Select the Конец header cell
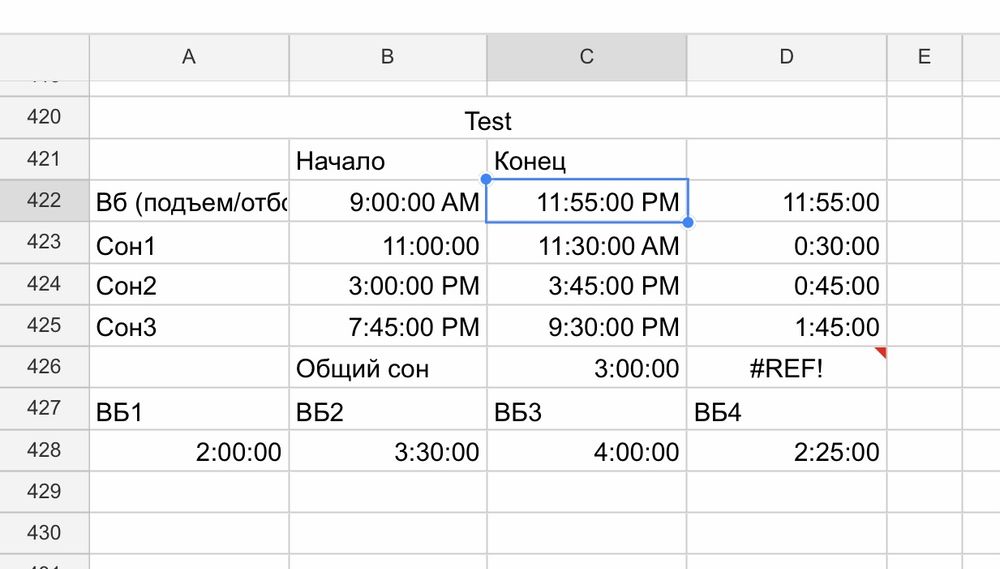Image resolution: width=1000 pixels, height=569 pixels. (586, 161)
